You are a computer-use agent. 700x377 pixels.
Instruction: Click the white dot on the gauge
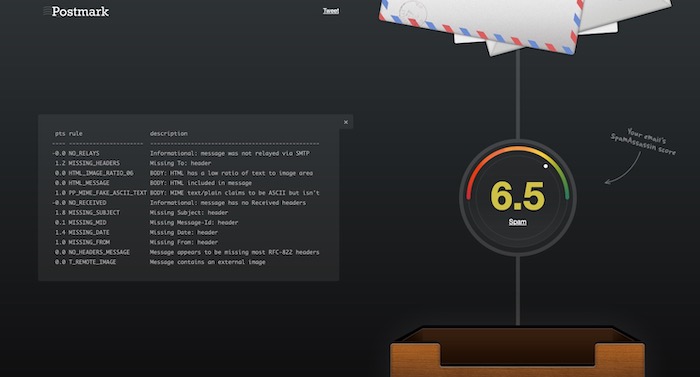click(x=545, y=166)
